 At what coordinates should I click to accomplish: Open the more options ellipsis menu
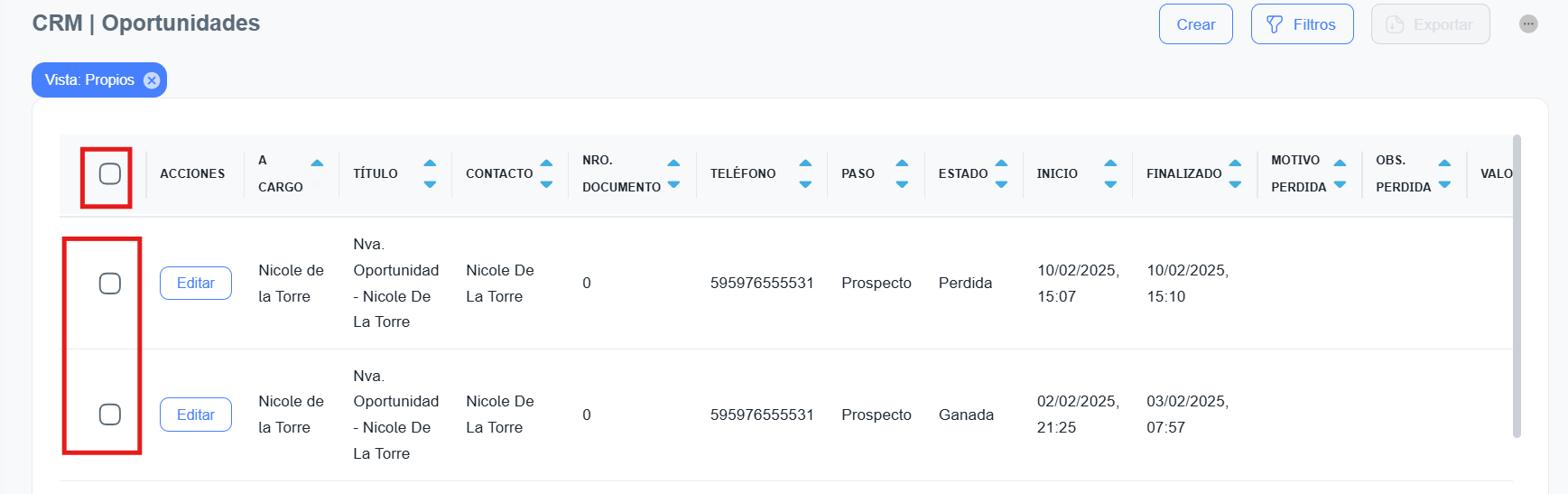coord(1527,24)
